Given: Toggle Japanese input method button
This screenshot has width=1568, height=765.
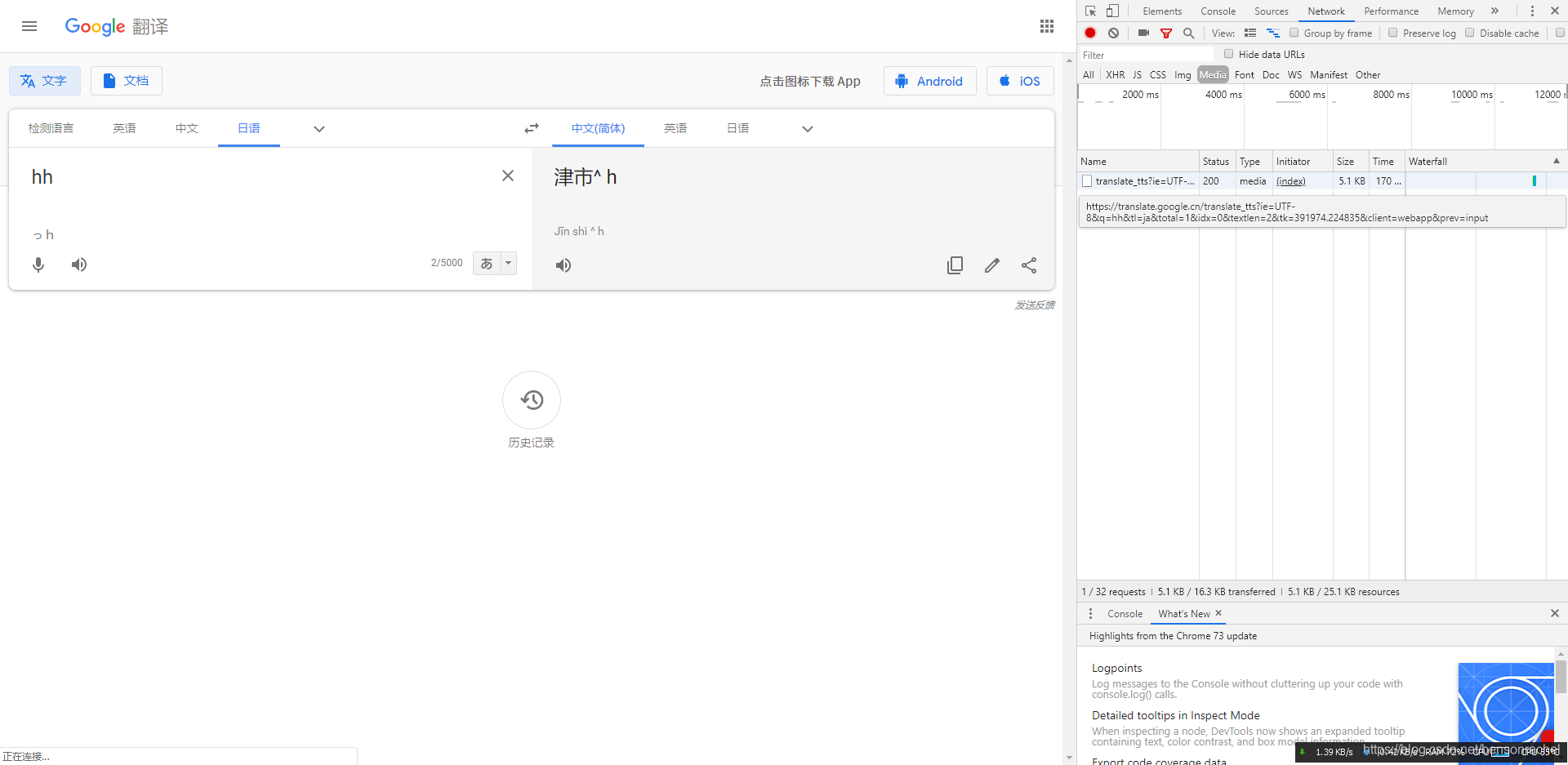Looking at the screenshot, I should [487, 263].
